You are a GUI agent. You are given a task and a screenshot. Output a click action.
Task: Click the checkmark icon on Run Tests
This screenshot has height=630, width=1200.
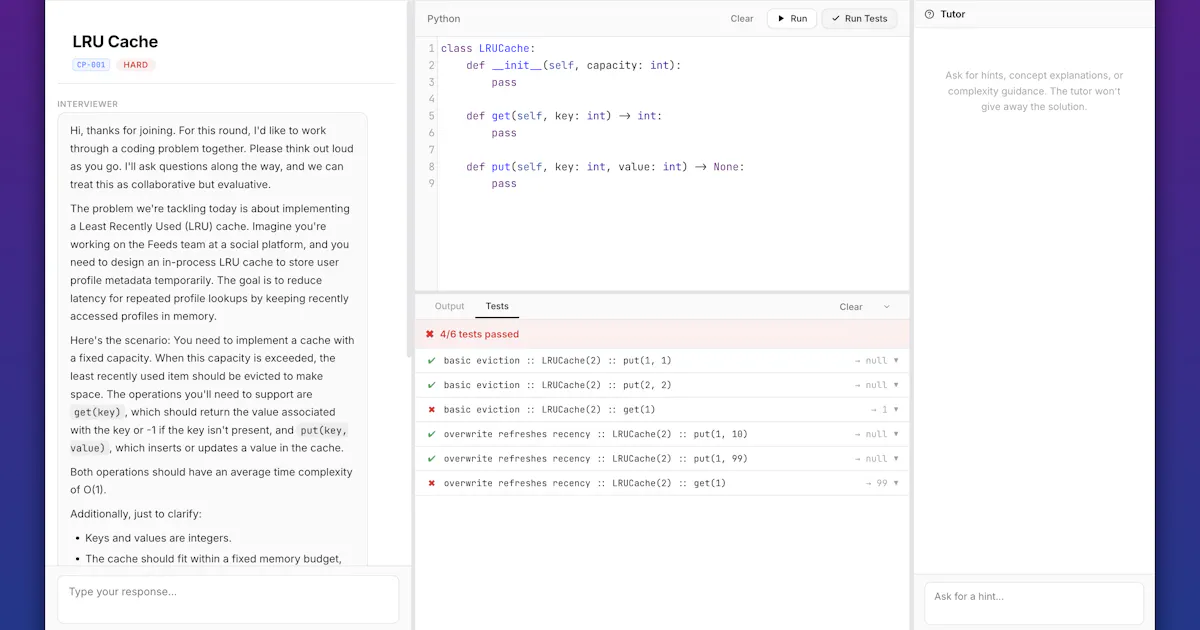pos(836,18)
